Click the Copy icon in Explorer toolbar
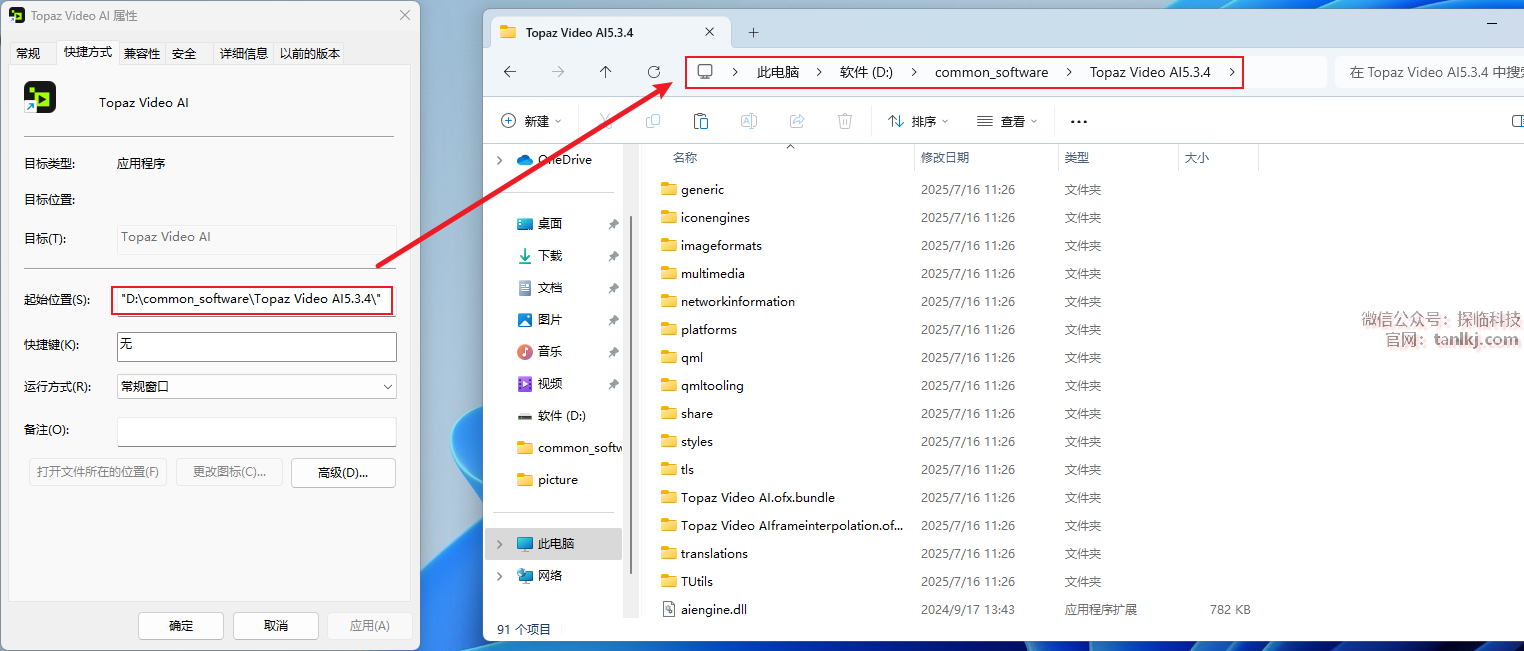Image resolution: width=1524 pixels, height=651 pixels. pyautogui.click(x=653, y=121)
